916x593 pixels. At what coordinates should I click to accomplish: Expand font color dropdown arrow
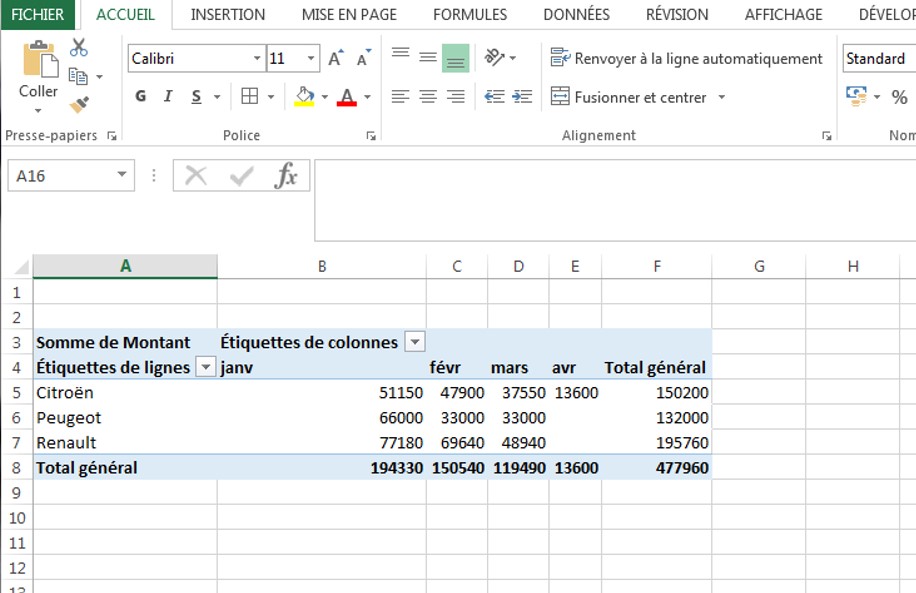click(x=367, y=96)
